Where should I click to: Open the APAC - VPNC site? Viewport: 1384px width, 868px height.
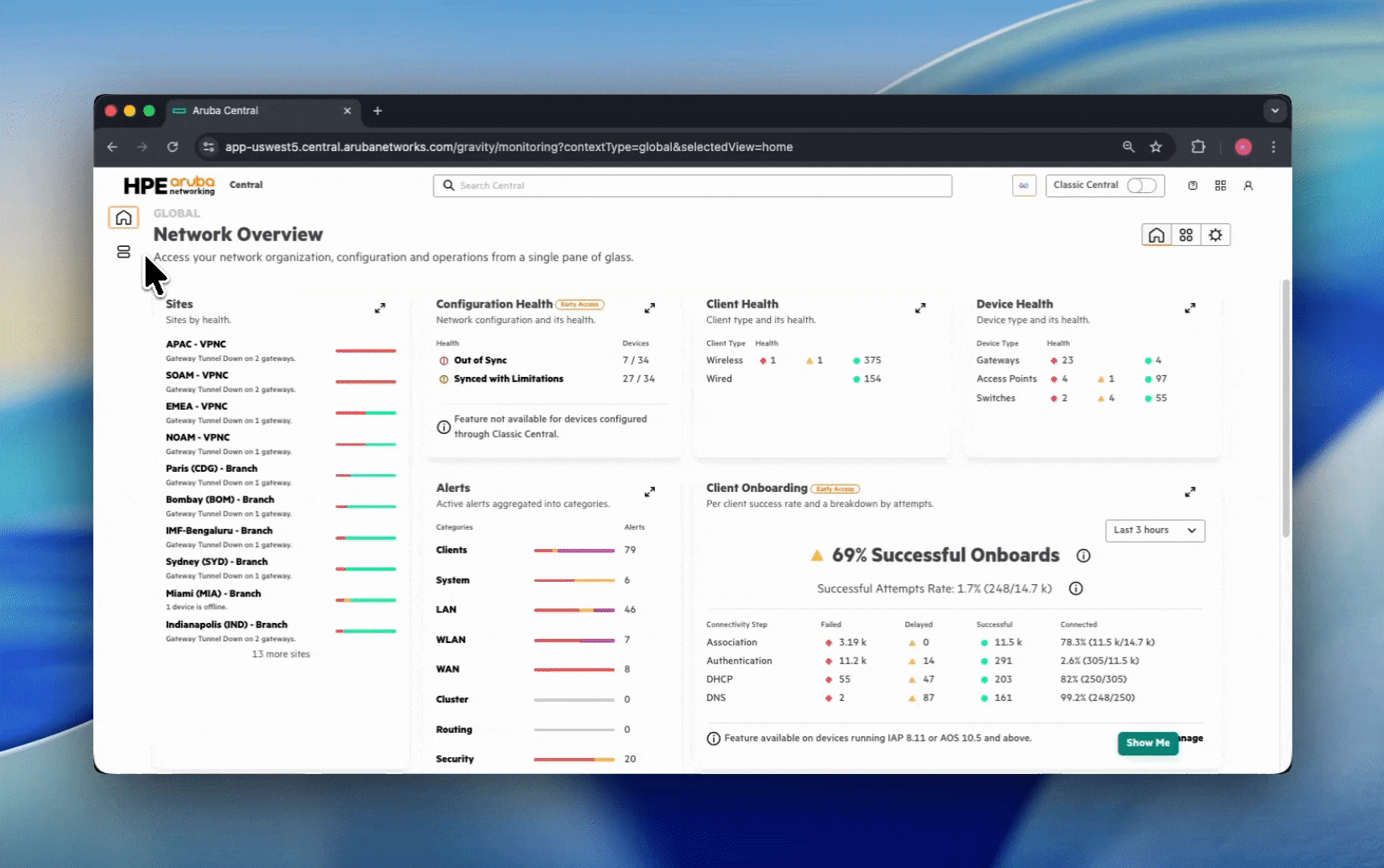click(x=196, y=344)
